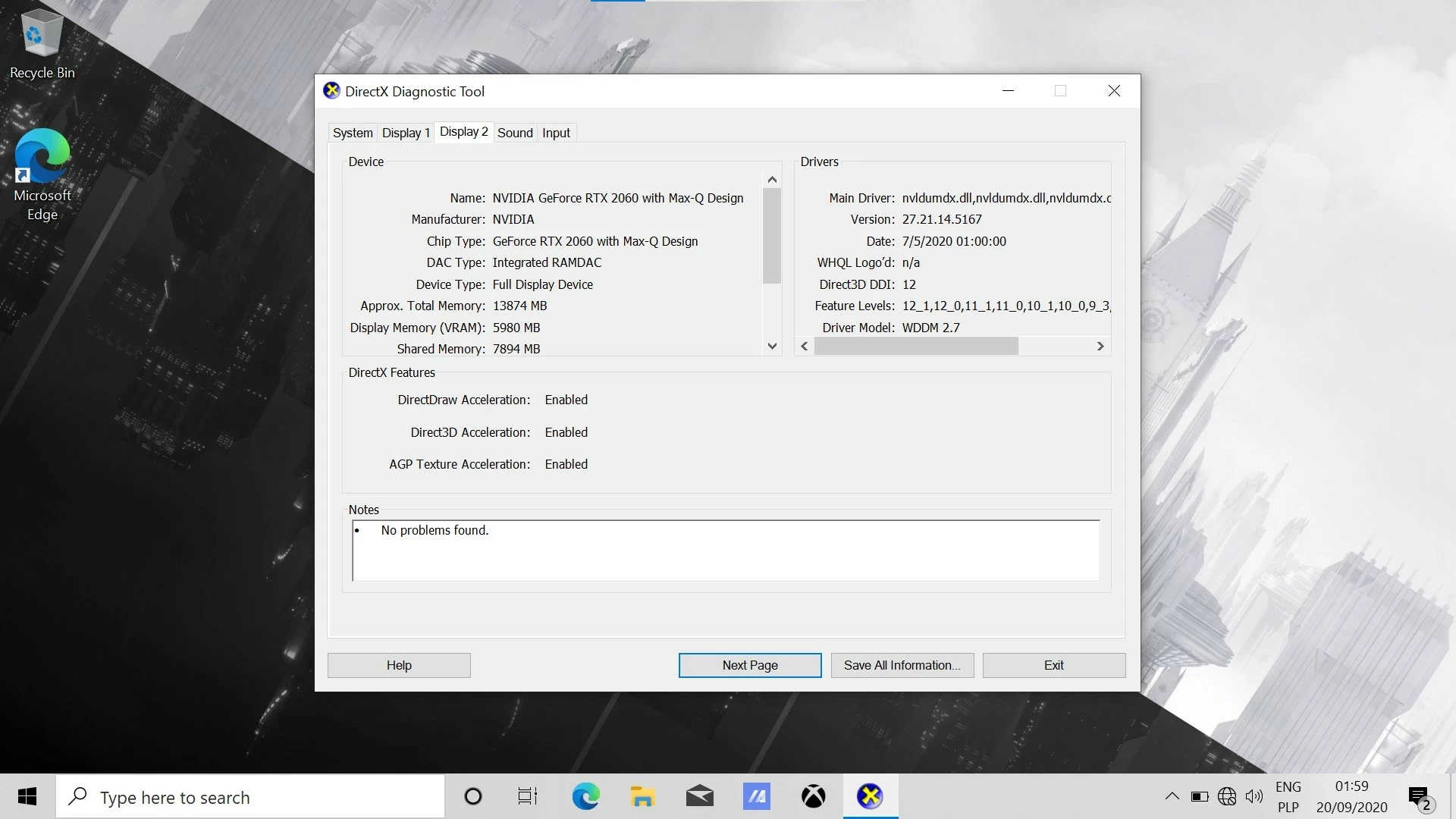
Task: Open the volume control tray icon
Action: point(1254,796)
